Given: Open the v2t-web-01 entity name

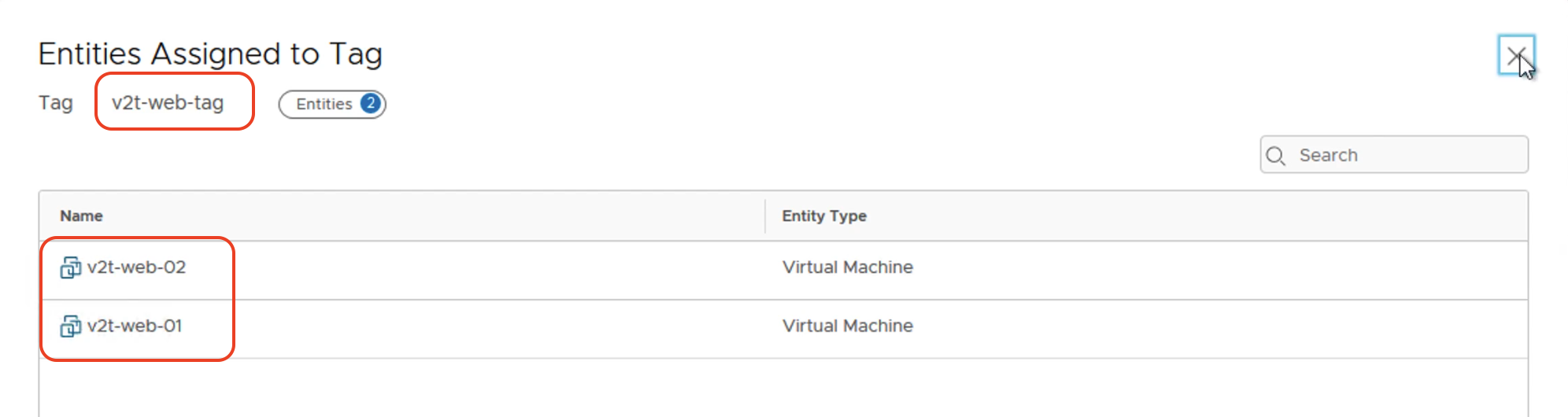Looking at the screenshot, I should [135, 326].
